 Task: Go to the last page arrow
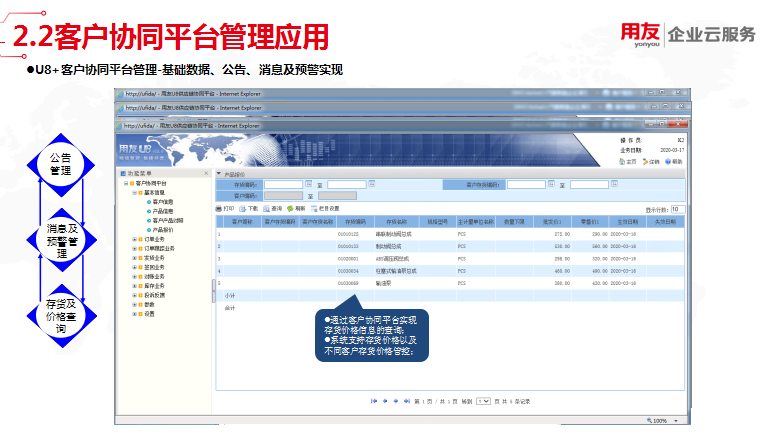[406, 401]
